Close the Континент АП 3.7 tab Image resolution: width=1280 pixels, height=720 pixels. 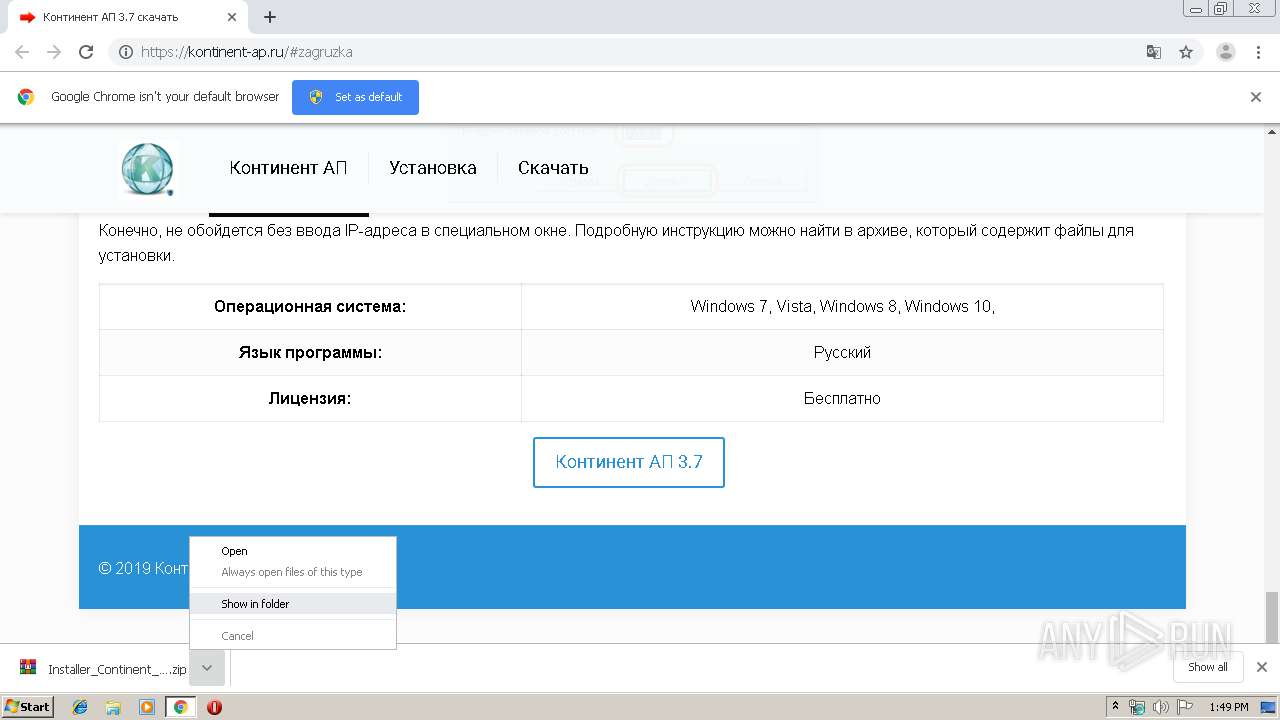(232, 17)
